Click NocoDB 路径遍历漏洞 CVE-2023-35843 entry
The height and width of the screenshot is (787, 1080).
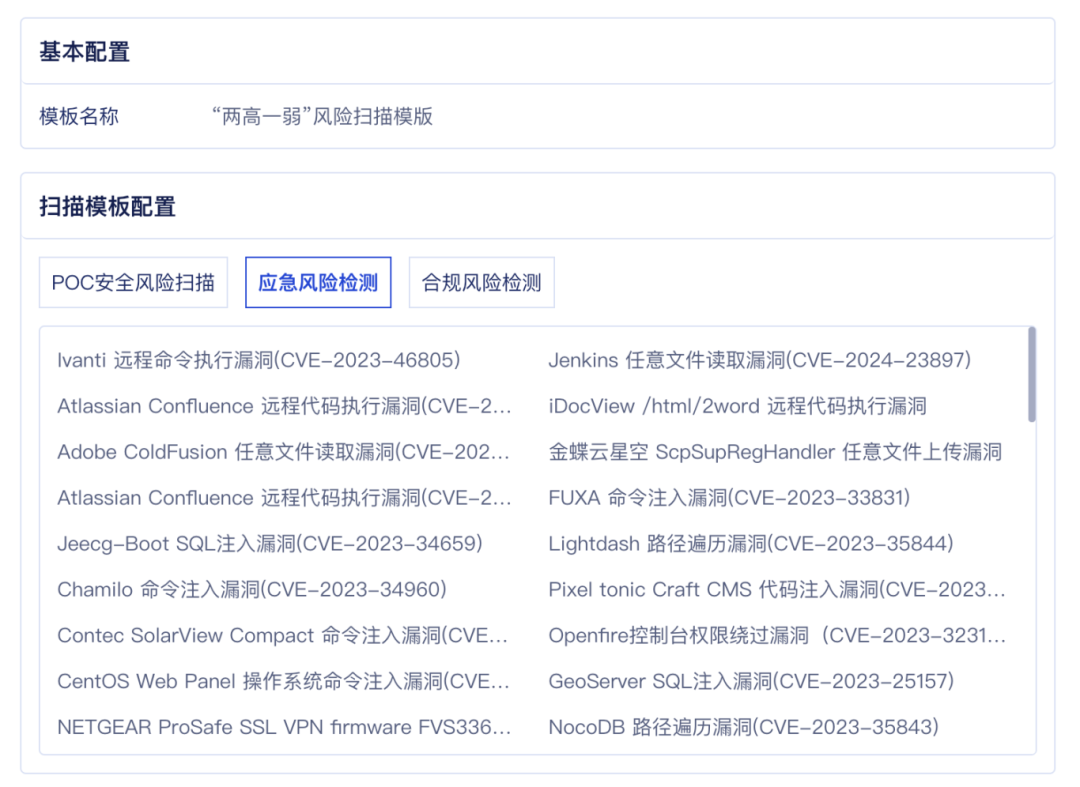[744, 728]
